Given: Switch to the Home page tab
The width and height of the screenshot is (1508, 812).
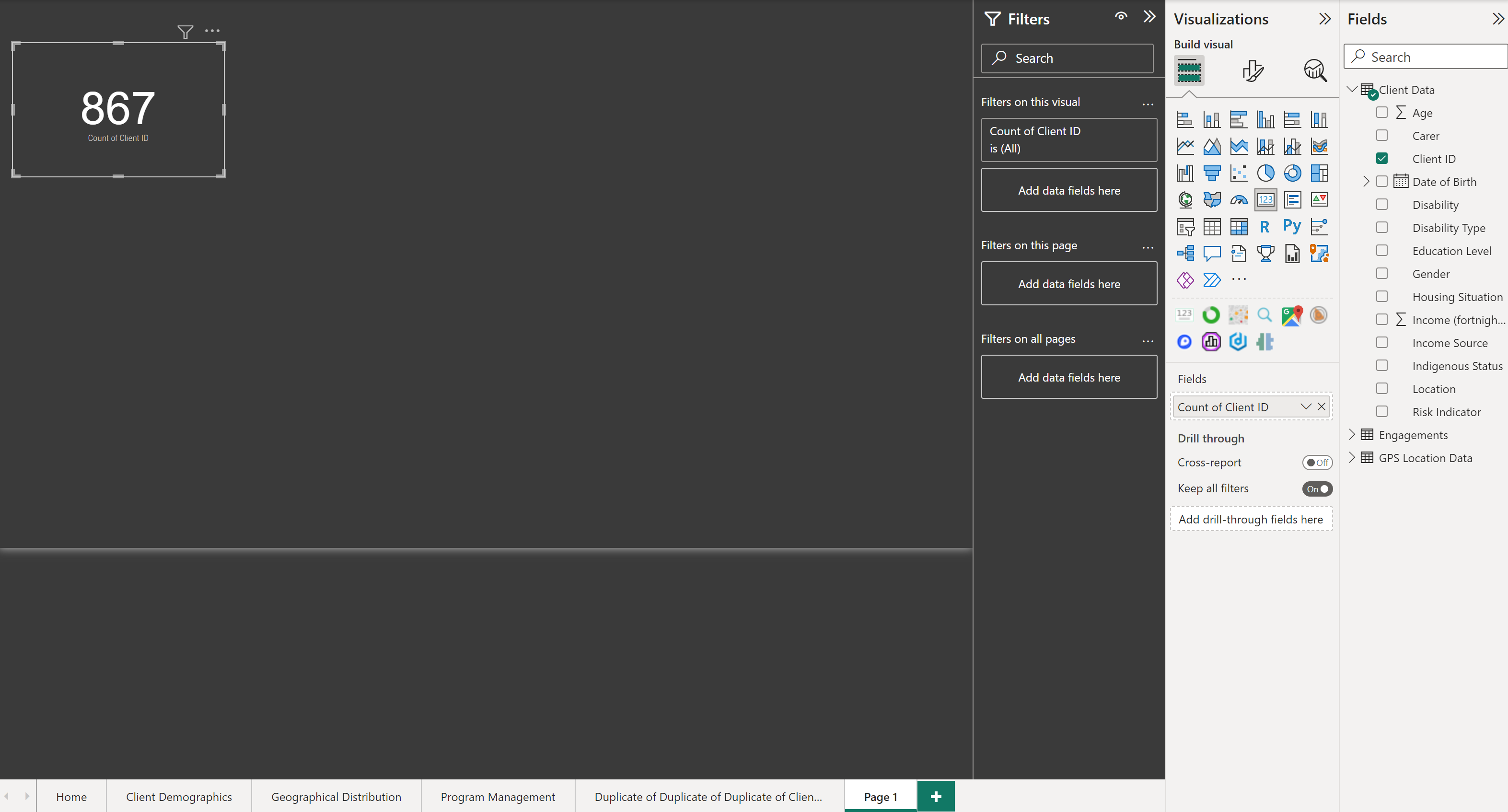Looking at the screenshot, I should [71, 797].
